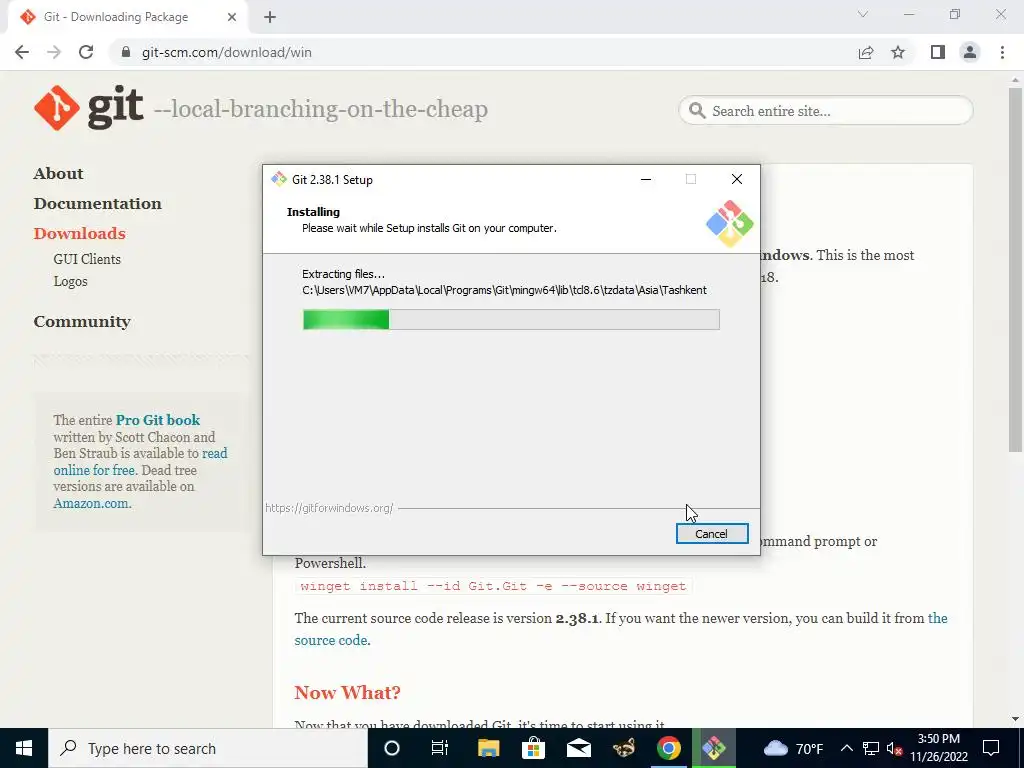The image size is (1024, 768).
Task: Click the muted volume icon
Action: coord(895,748)
